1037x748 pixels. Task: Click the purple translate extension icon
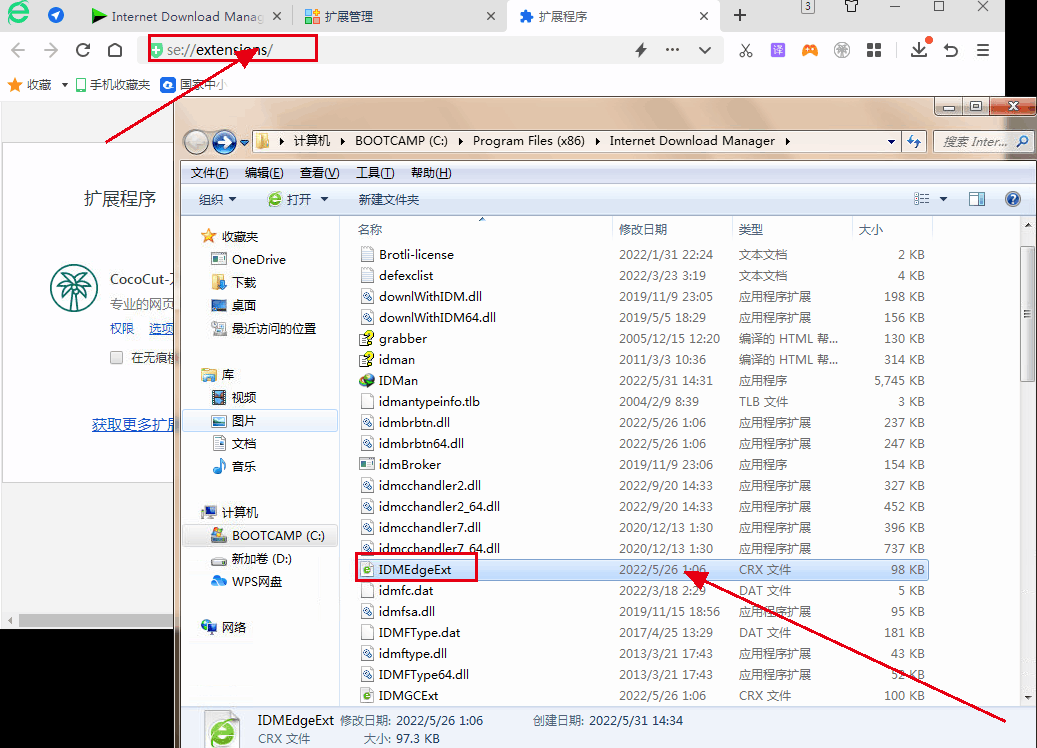778,50
